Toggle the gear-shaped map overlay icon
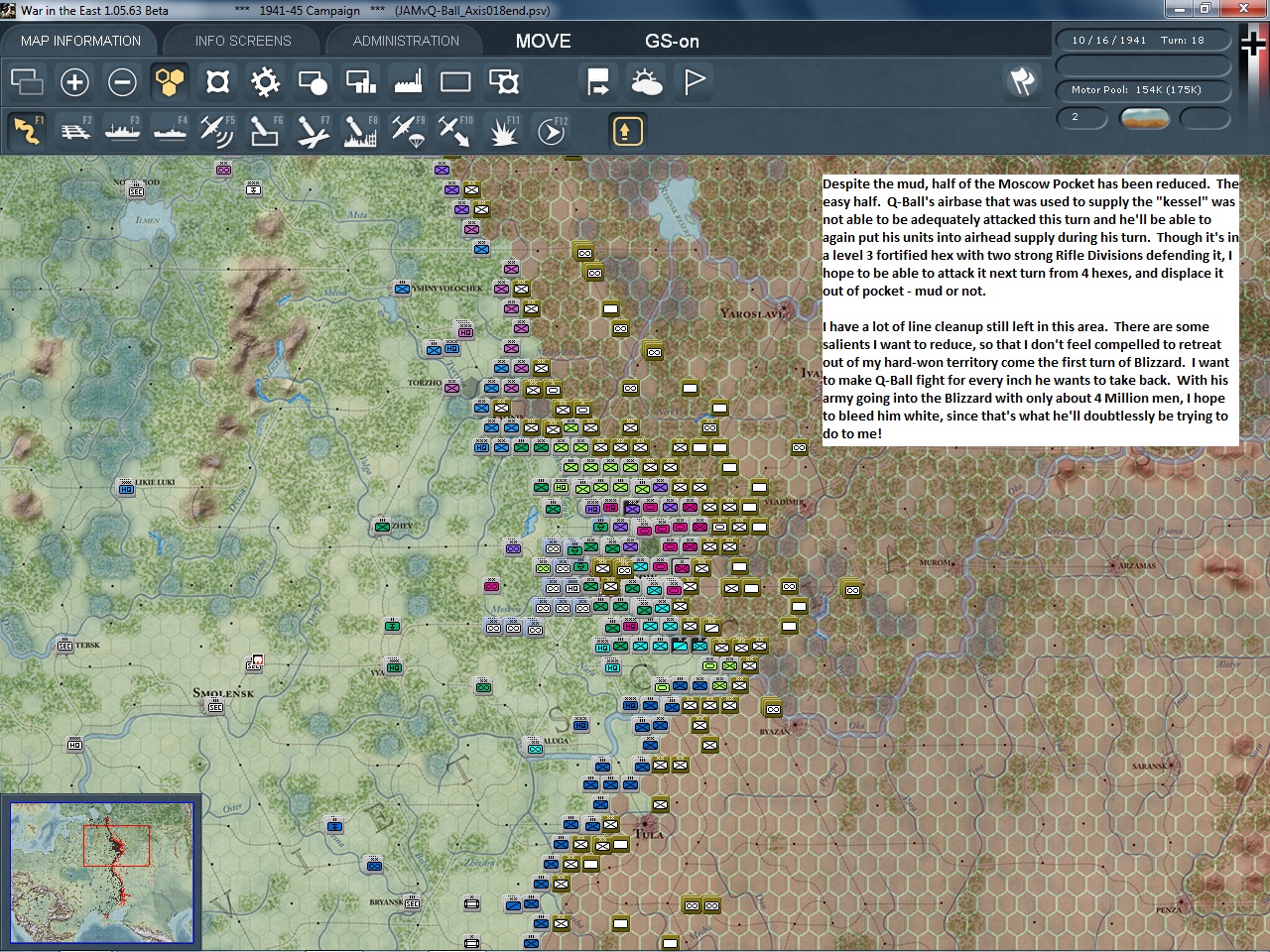 click(265, 81)
